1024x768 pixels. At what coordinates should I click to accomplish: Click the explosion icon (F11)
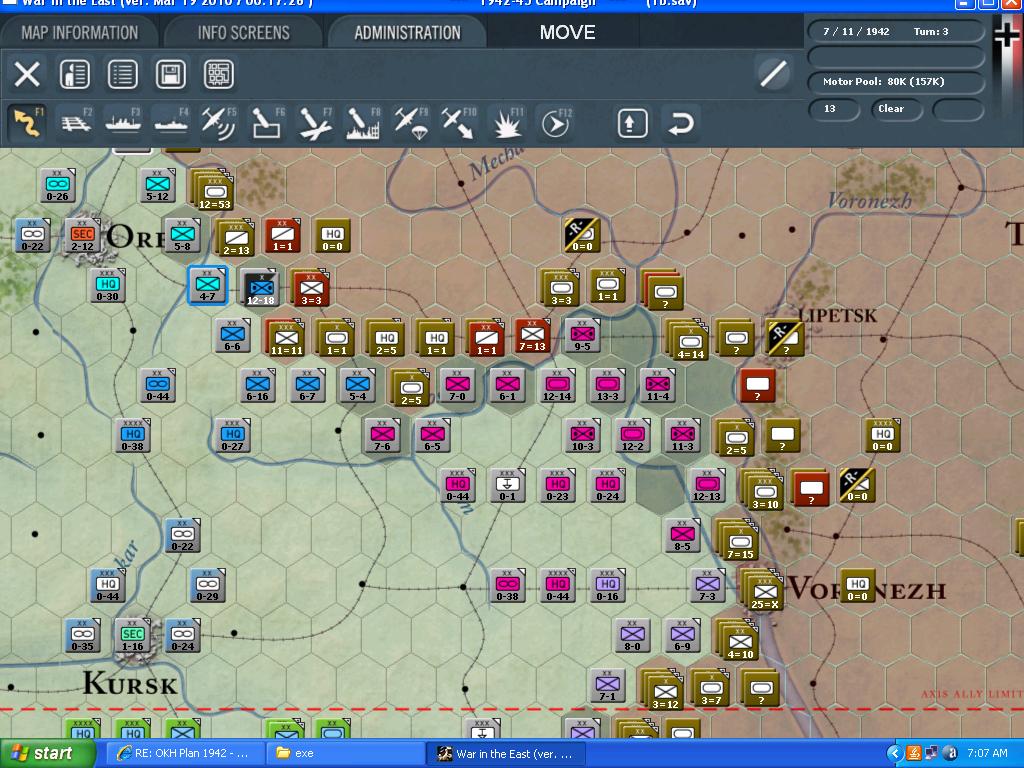[507, 123]
